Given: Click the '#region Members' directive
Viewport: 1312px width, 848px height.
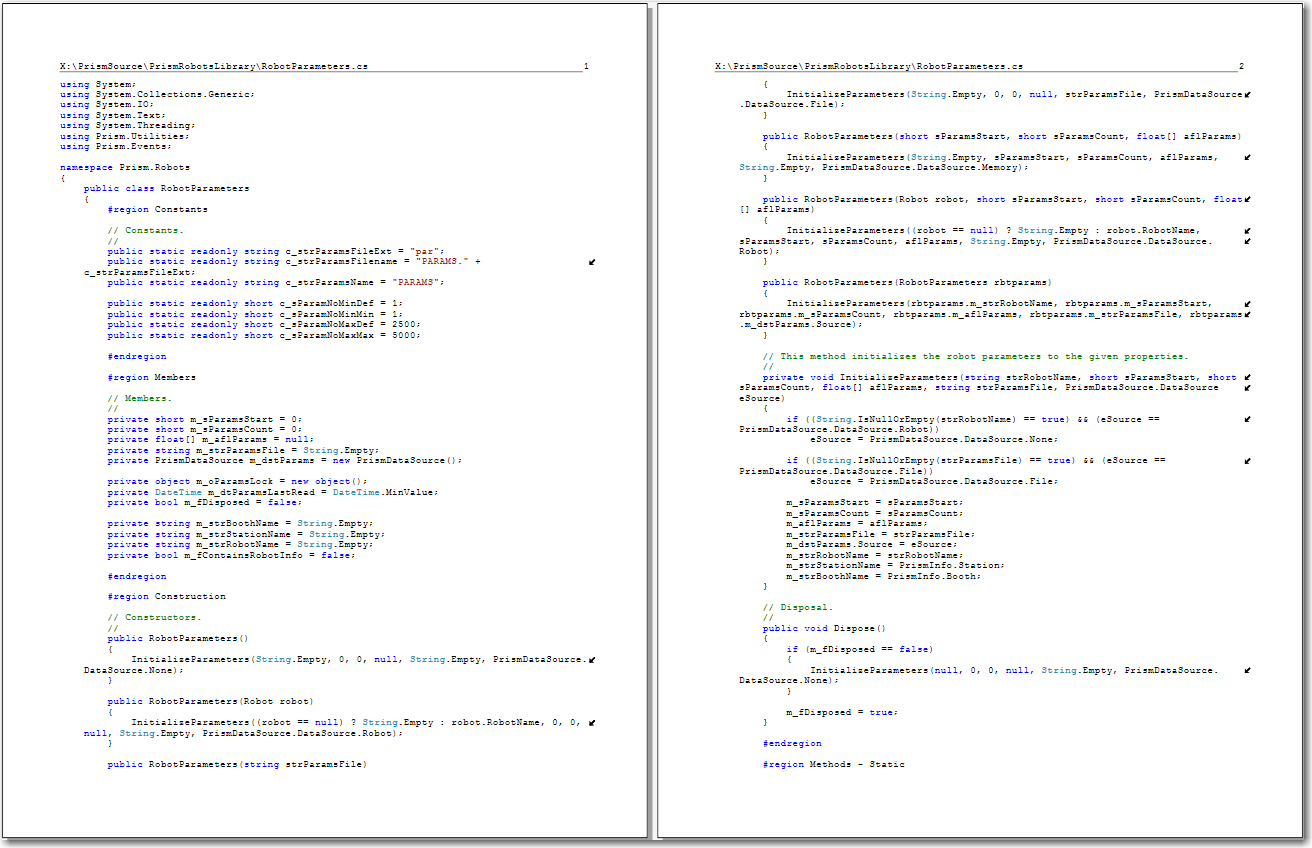Looking at the screenshot, I should 152,377.
